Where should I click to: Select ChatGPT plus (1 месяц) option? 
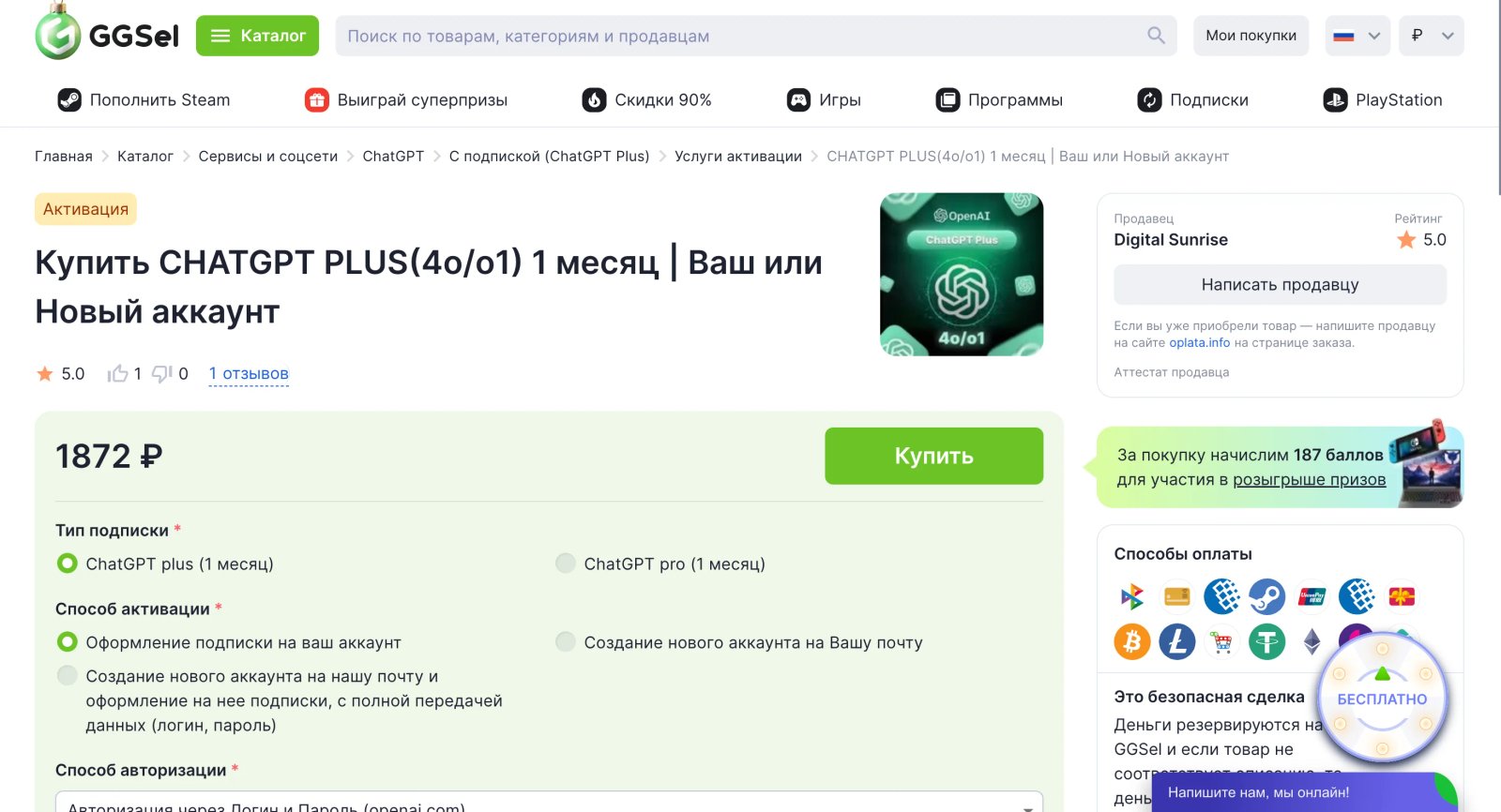point(164,564)
